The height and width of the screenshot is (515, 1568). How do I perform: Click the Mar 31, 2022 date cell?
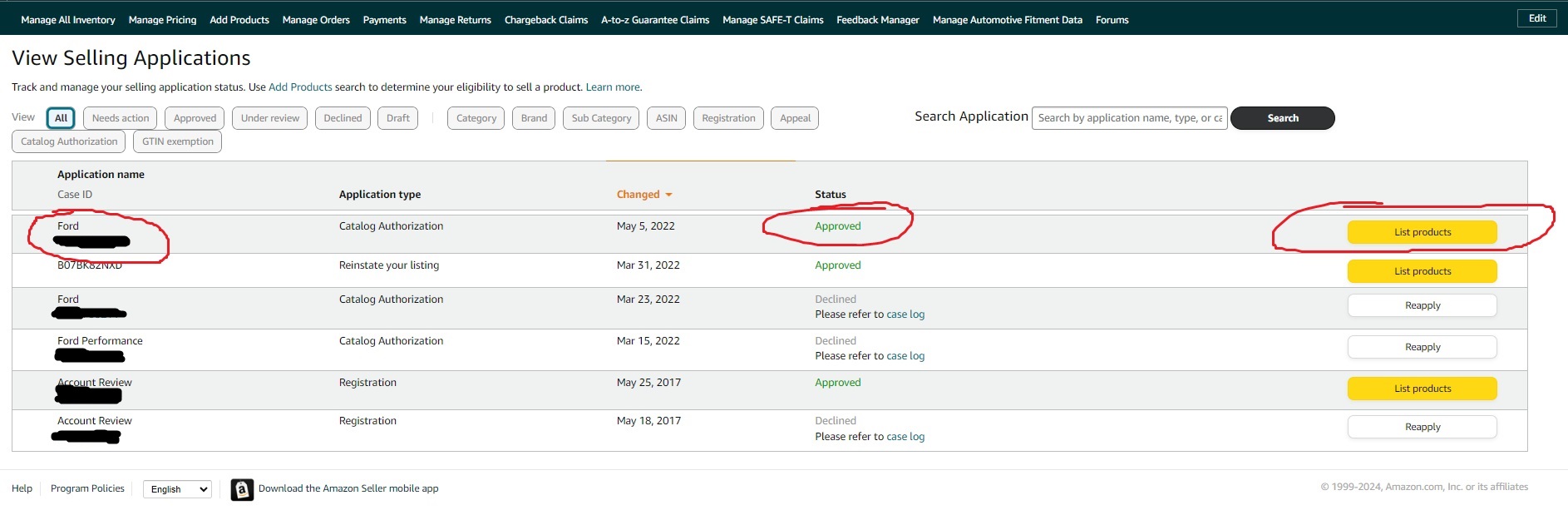click(648, 265)
